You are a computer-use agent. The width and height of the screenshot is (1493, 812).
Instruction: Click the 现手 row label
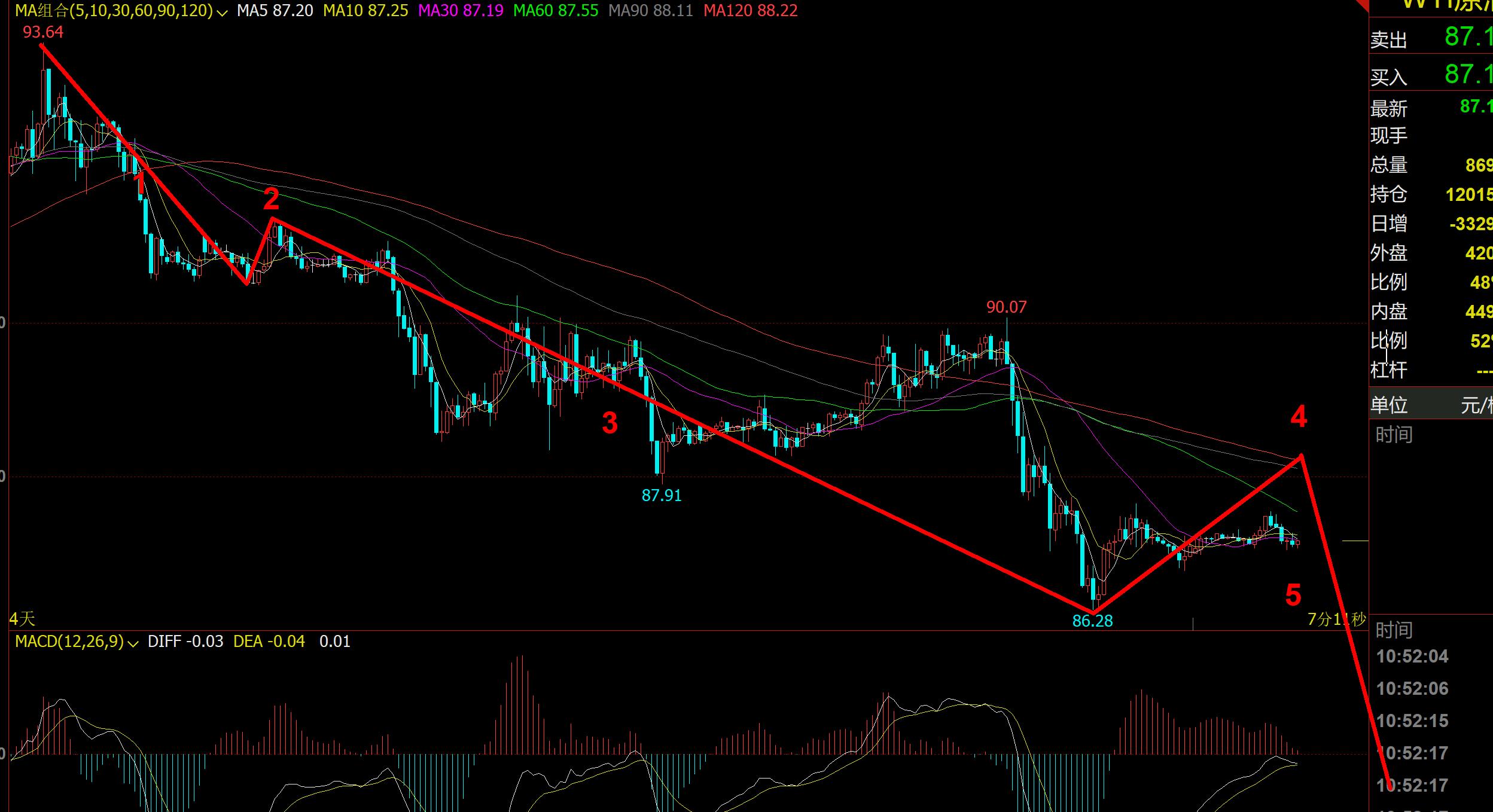tap(1389, 136)
